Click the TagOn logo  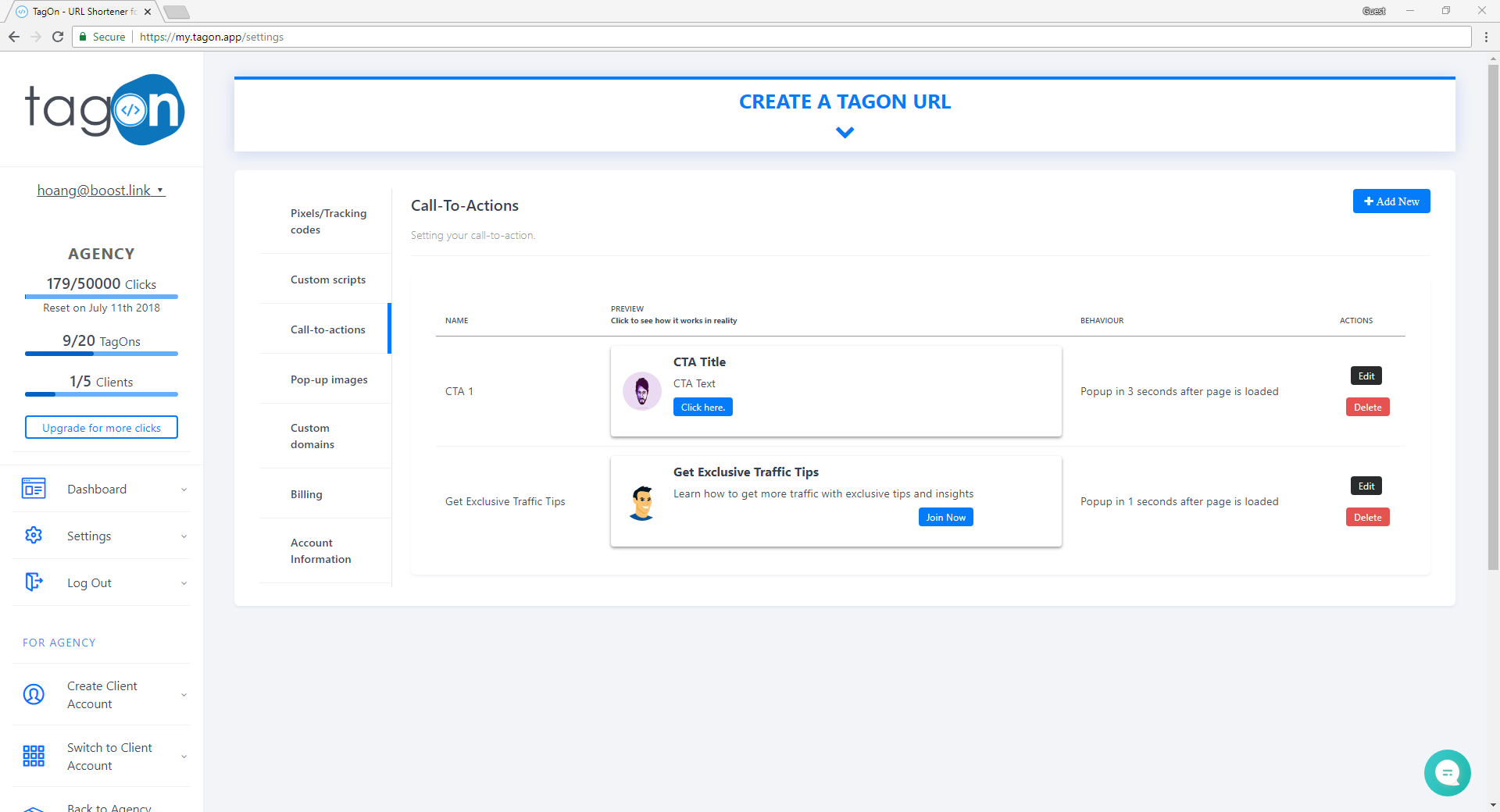(105, 109)
